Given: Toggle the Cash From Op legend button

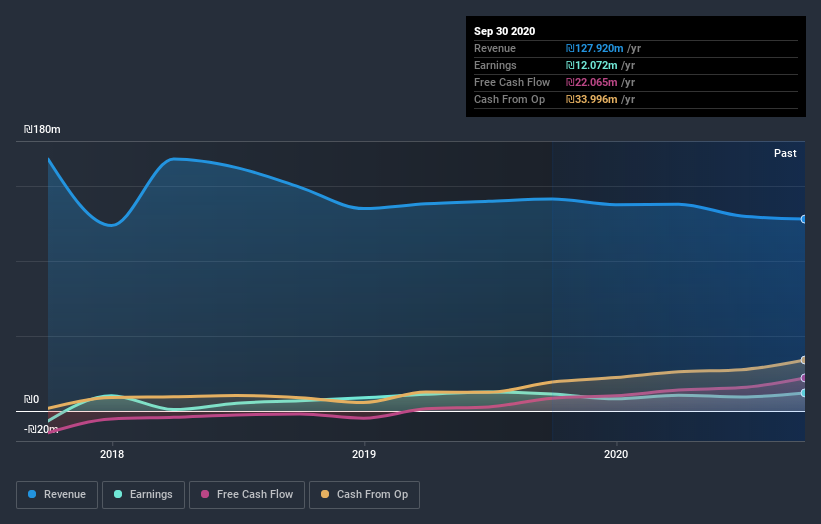Looking at the screenshot, I should pos(364,495).
